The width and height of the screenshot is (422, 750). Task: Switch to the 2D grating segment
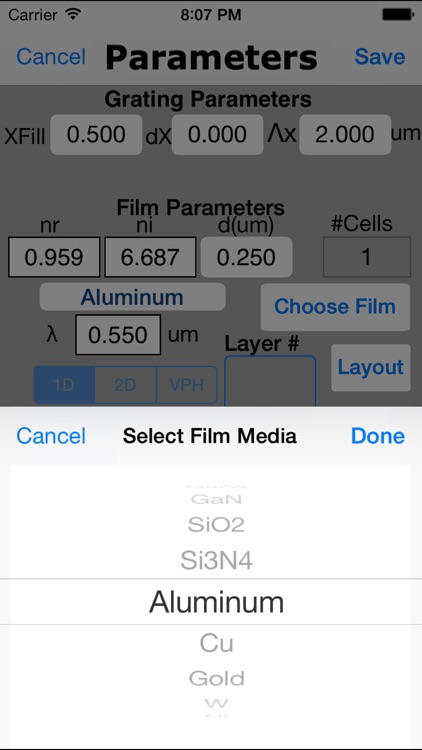click(x=125, y=385)
